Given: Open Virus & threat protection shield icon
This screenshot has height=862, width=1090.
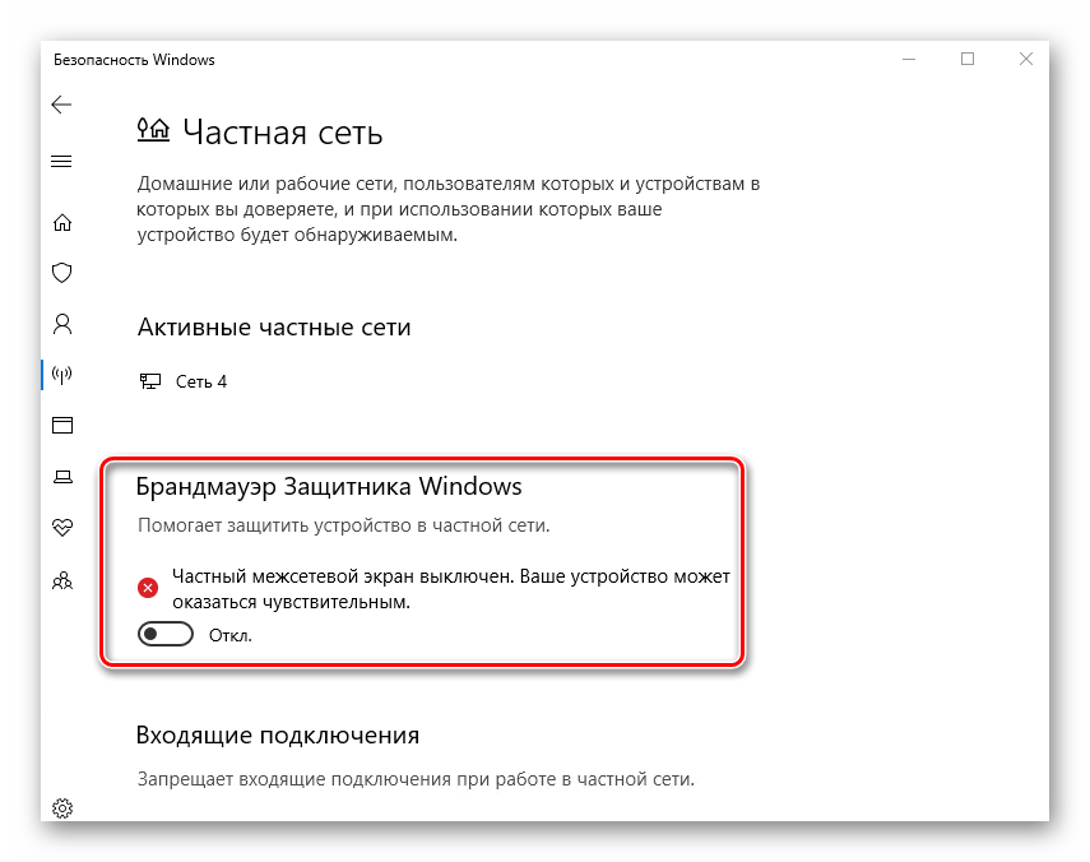Looking at the screenshot, I should tap(63, 273).
